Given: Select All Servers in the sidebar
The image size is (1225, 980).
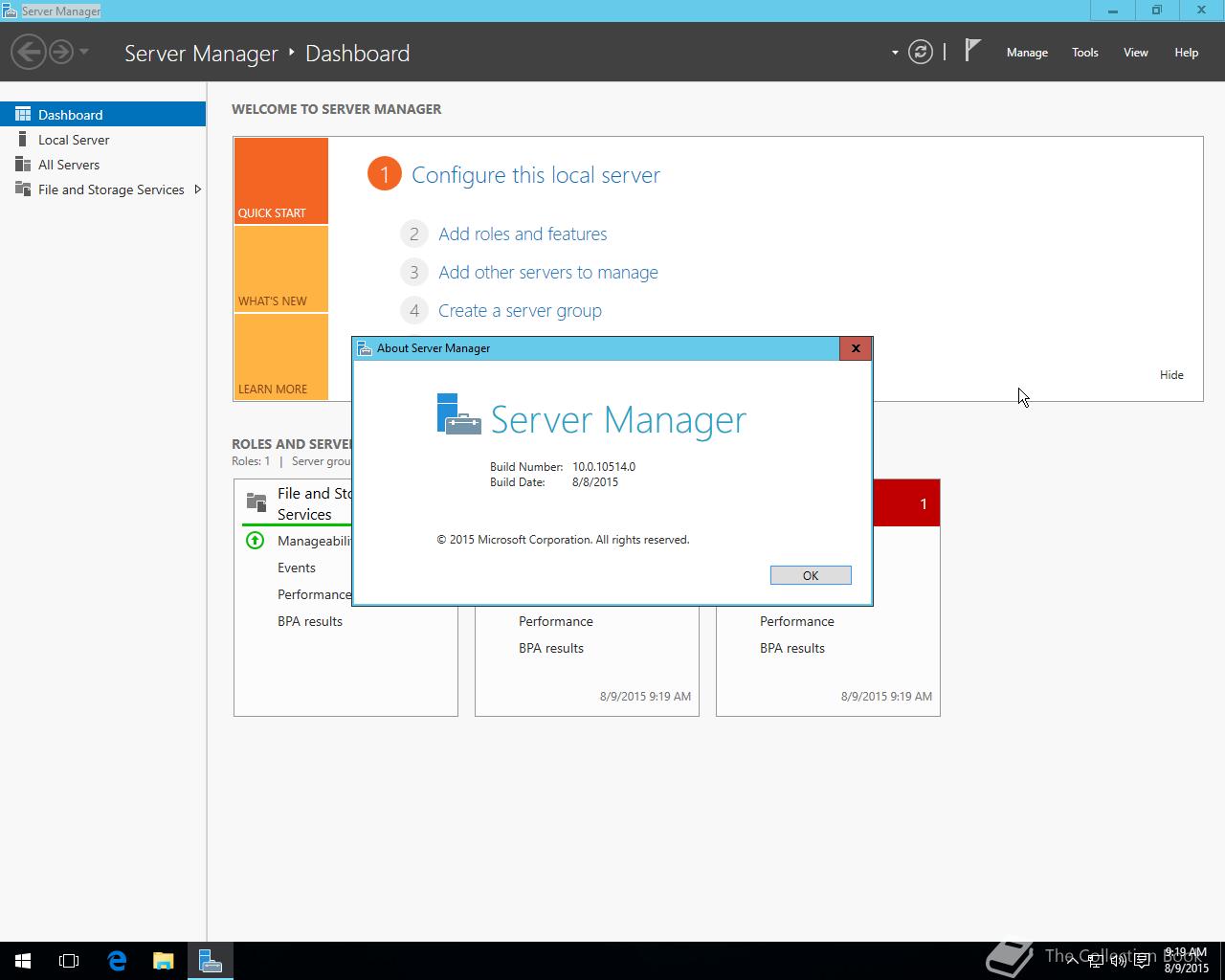Looking at the screenshot, I should tap(69, 165).
